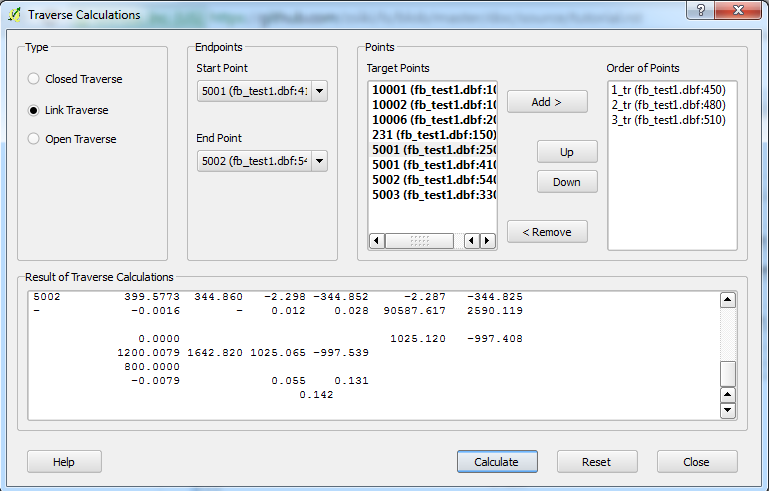This screenshot has width=769, height=491.
Task: Select 10001 in Target Points list
Action: (433, 89)
